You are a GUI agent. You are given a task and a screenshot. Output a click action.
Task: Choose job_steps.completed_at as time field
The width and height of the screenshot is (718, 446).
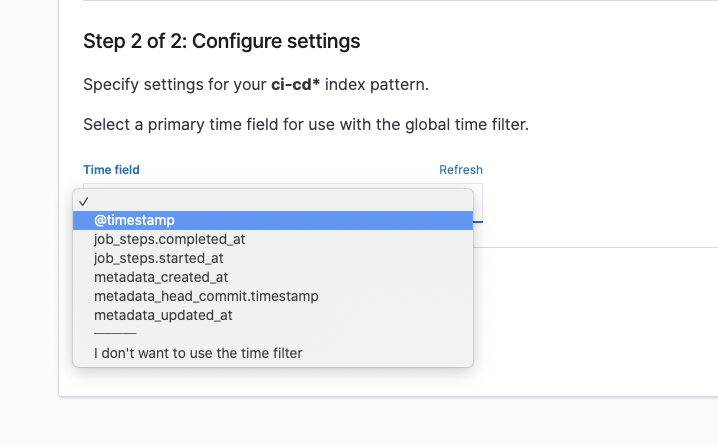(169, 240)
